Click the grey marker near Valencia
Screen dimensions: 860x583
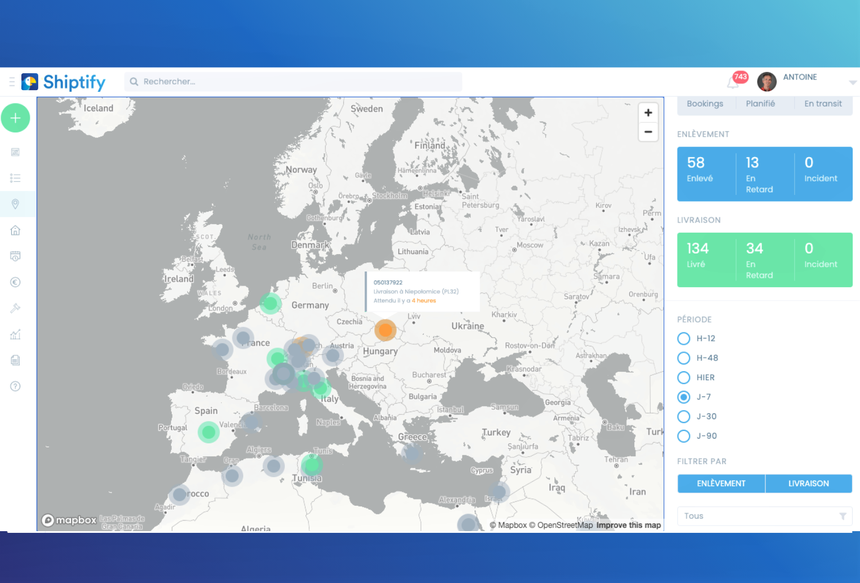coord(251,422)
